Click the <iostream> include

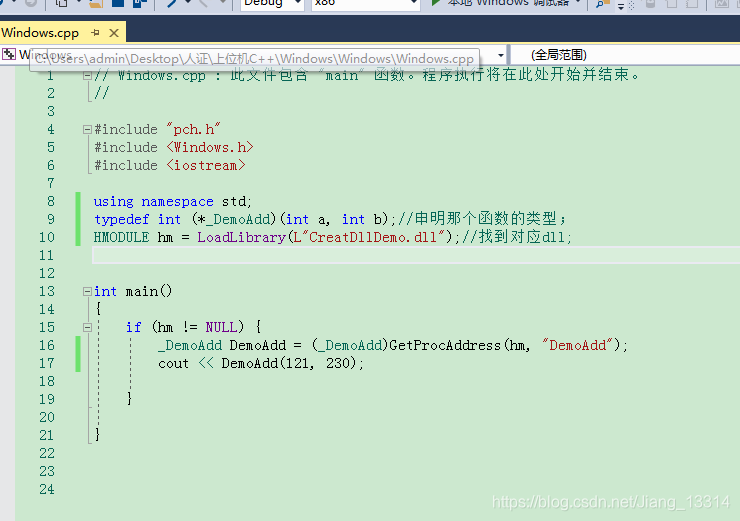click(x=206, y=165)
